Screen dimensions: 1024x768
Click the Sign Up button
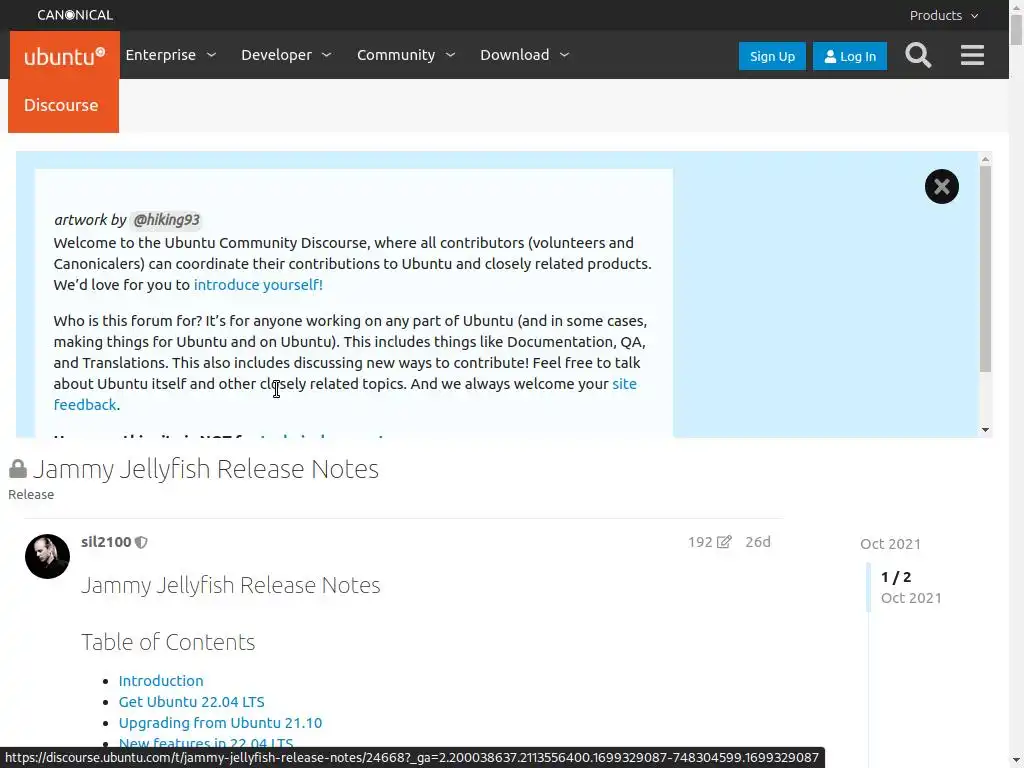tap(772, 56)
